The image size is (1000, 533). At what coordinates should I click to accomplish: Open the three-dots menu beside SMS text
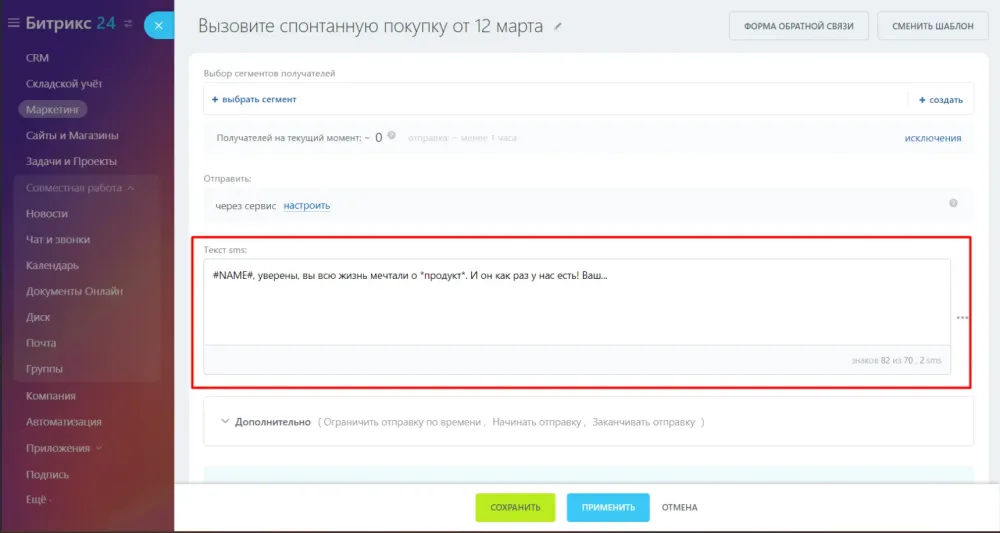point(962,318)
